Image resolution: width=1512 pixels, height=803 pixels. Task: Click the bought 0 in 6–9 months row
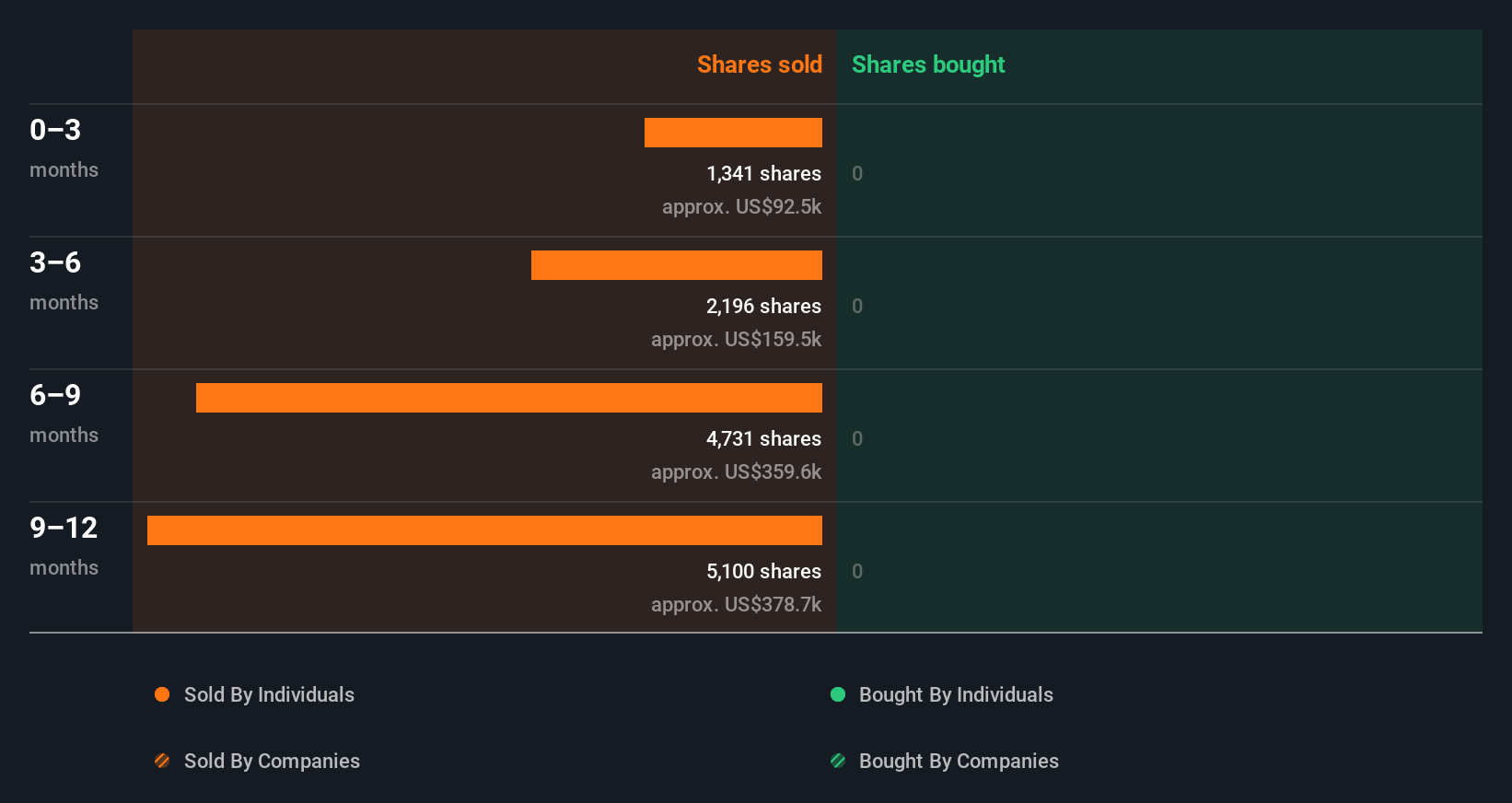(x=857, y=438)
